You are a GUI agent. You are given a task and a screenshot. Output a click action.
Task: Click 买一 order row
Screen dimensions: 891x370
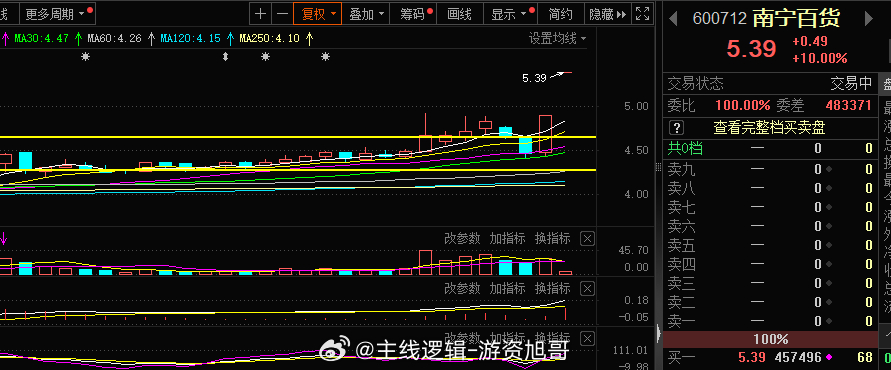click(771, 357)
